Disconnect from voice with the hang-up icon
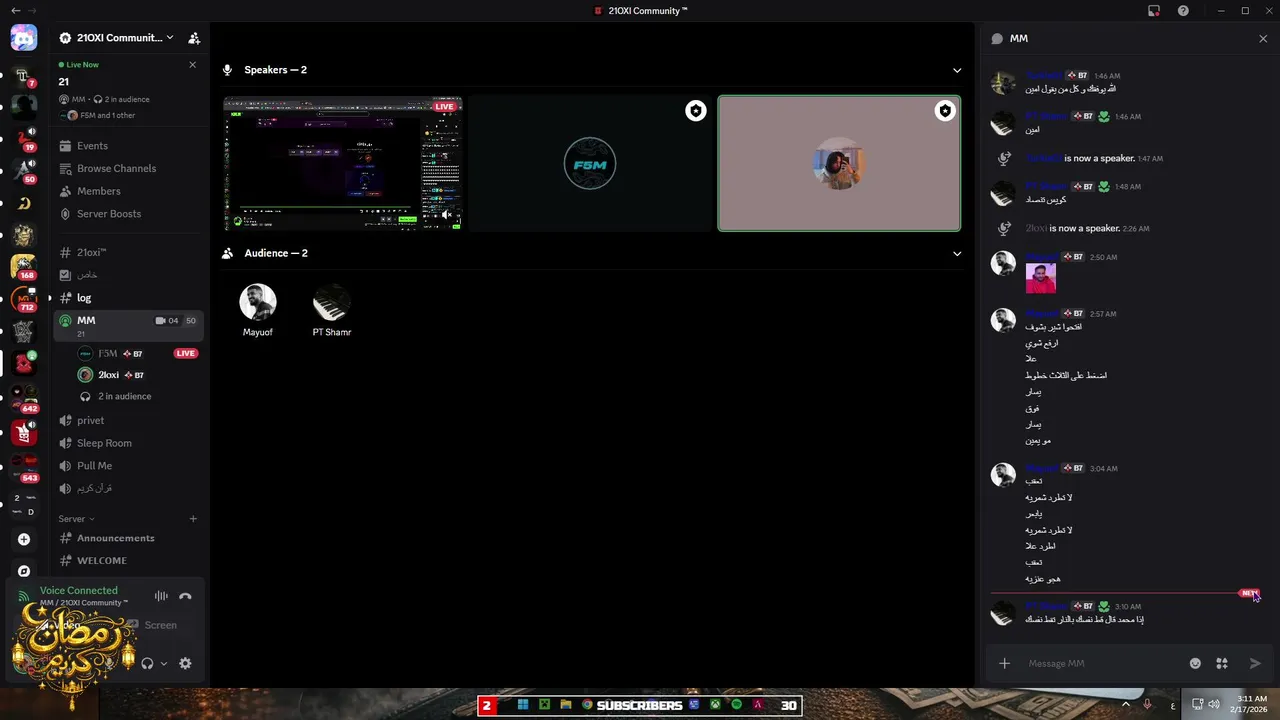Image resolution: width=1280 pixels, height=720 pixels. (185, 596)
